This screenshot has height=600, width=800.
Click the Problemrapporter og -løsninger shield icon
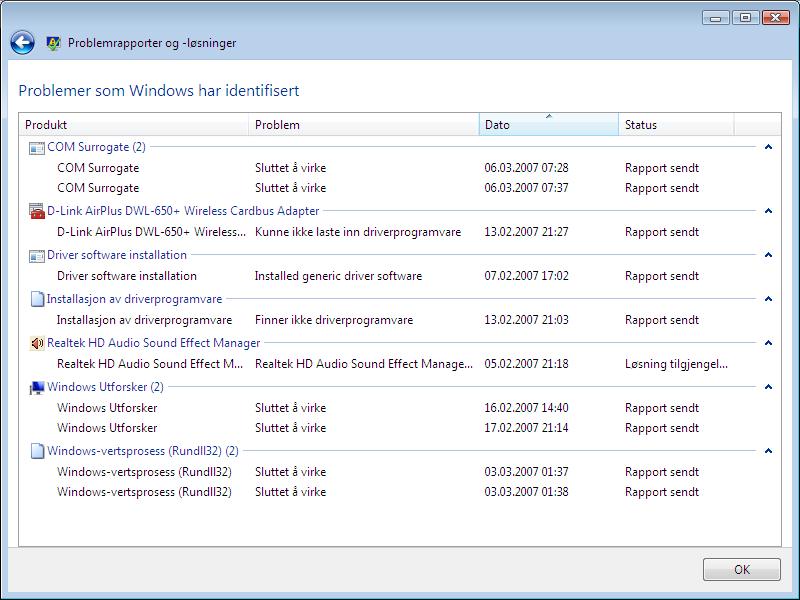coord(53,43)
